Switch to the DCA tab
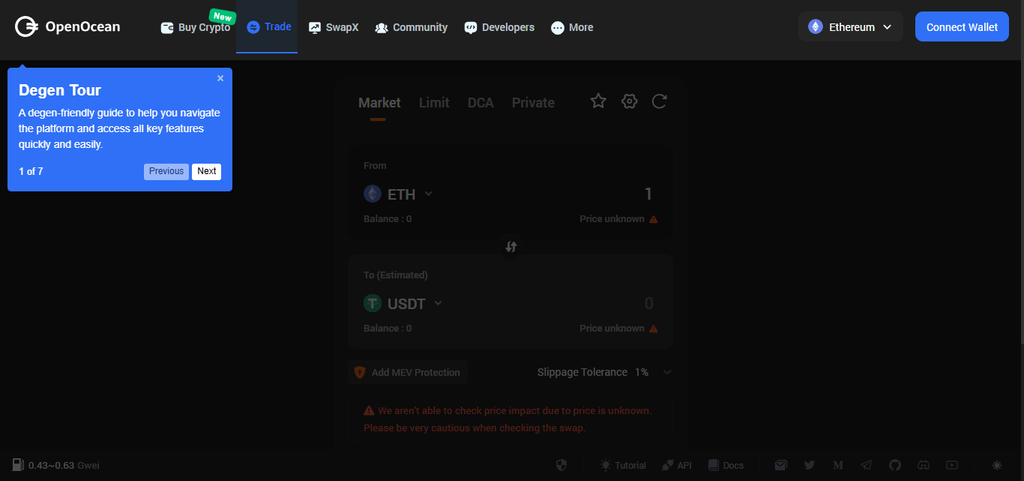Viewport: 1024px width, 481px height. pos(481,102)
